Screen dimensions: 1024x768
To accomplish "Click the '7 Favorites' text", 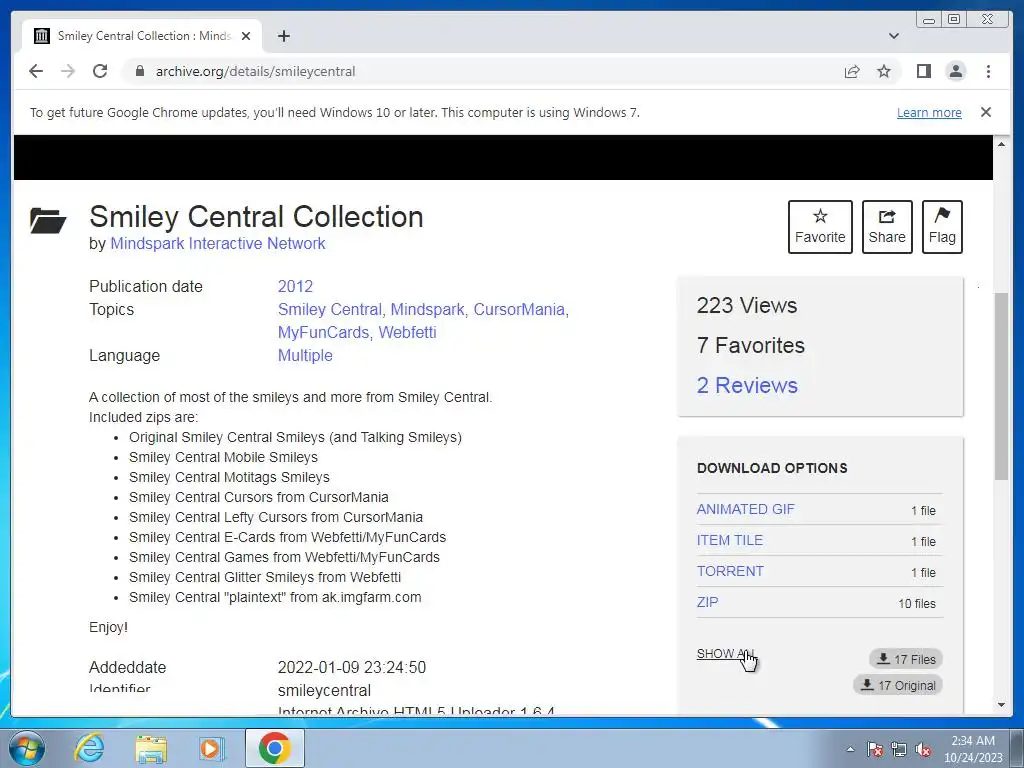I will point(750,345).
